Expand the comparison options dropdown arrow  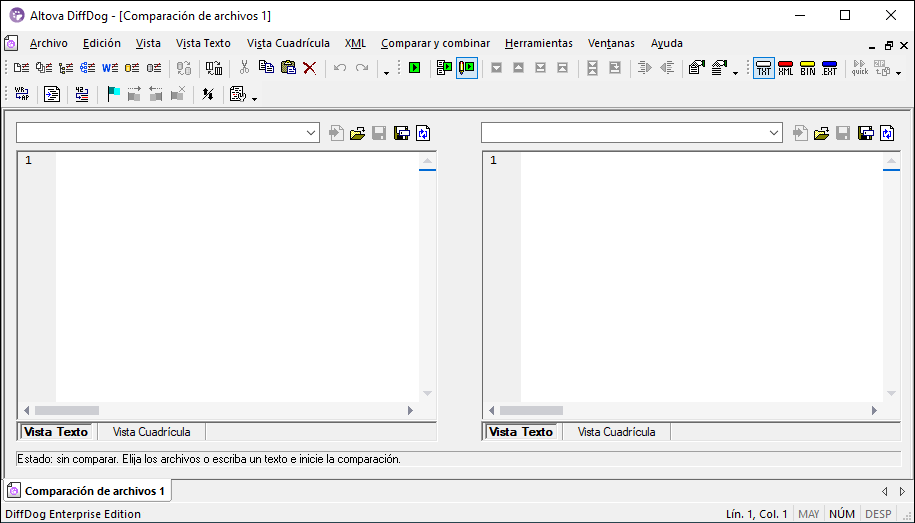735,72
